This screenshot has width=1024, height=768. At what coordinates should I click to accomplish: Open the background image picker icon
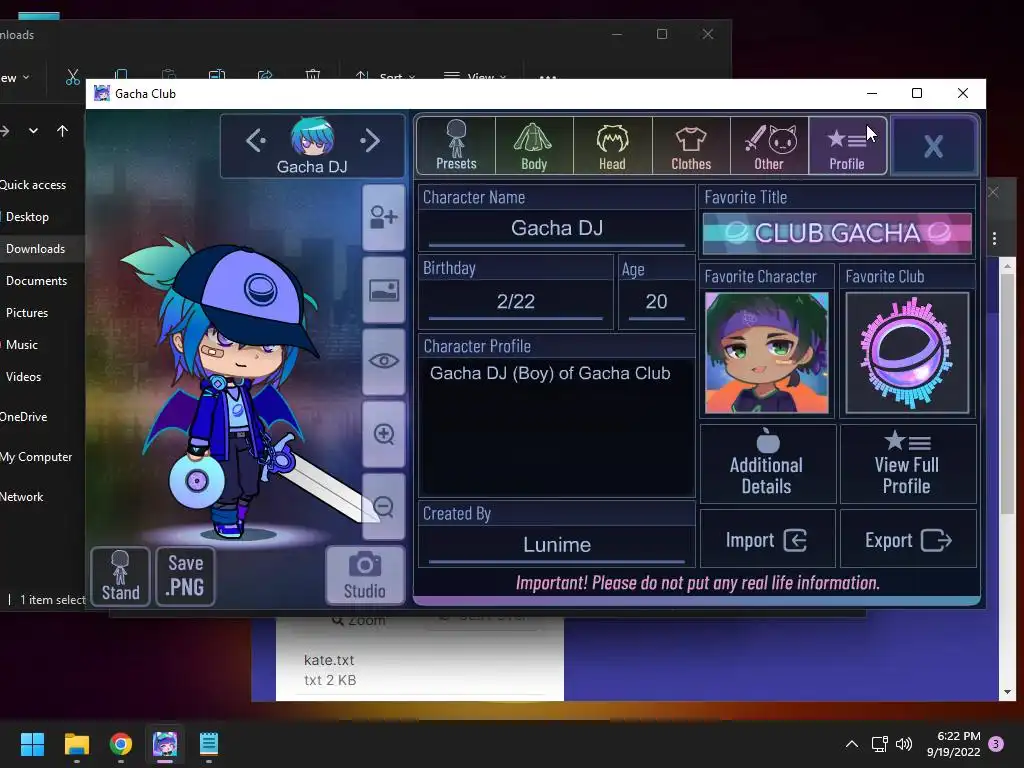click(383, 290)
